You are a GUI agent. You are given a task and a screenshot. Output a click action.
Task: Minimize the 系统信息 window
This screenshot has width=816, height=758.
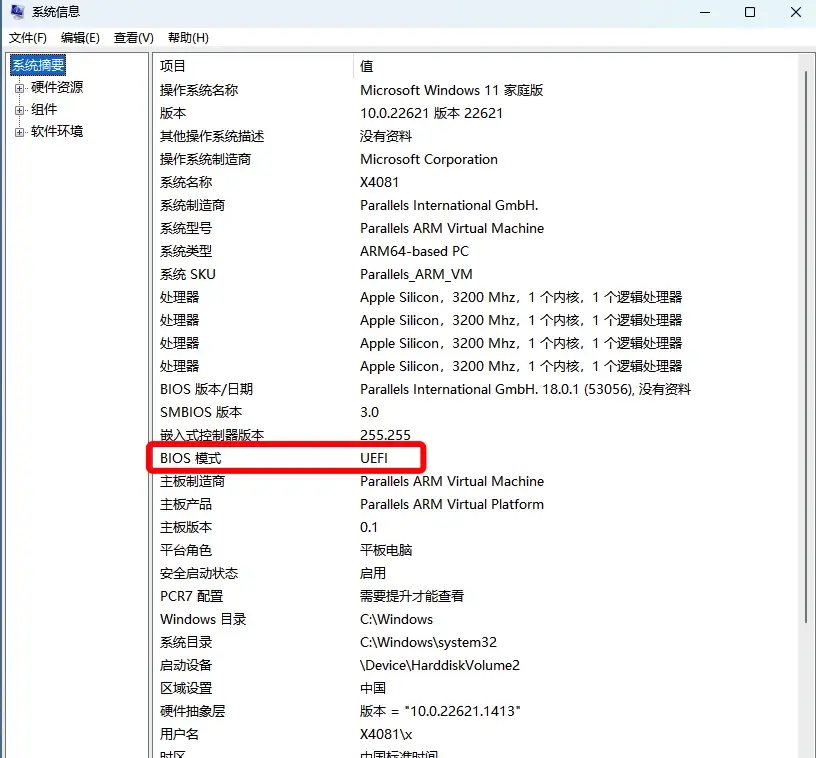pos(705,12)
